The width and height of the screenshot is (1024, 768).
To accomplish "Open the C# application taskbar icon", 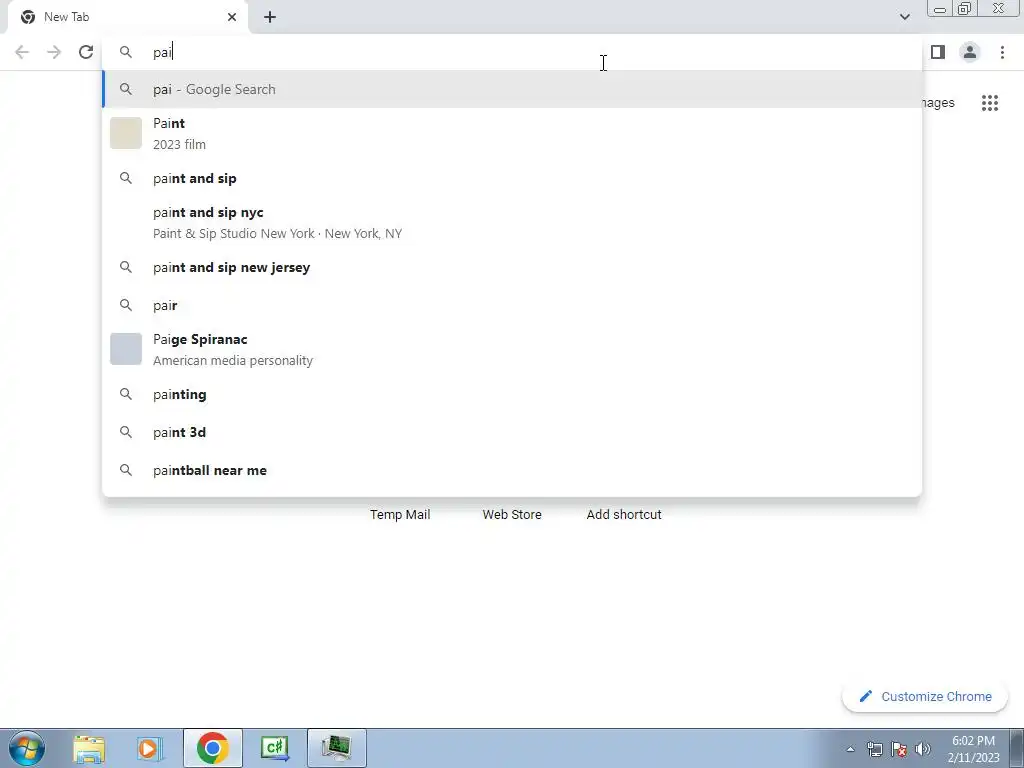I will click(275, 748).
